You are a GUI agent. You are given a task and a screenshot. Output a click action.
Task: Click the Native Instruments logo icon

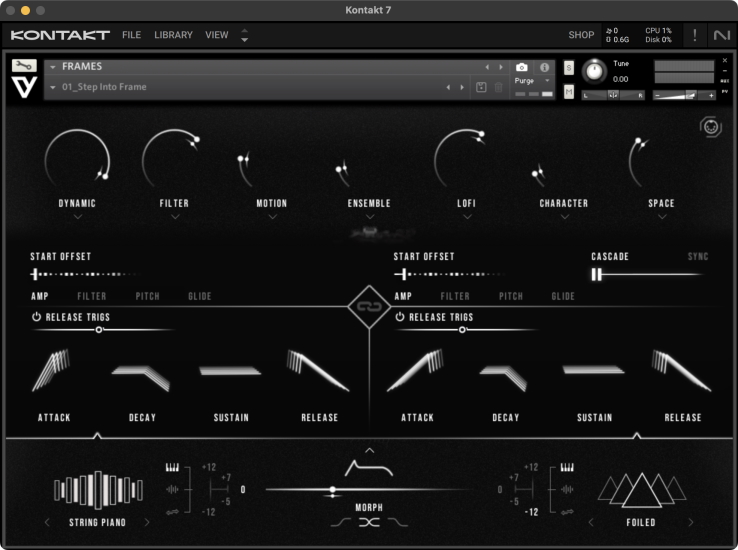722,35
